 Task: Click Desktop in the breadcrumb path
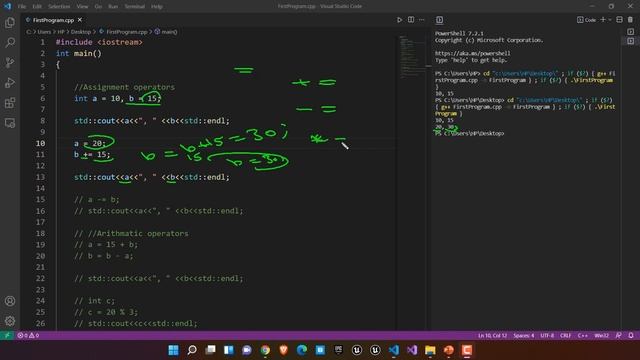(81, 32)
